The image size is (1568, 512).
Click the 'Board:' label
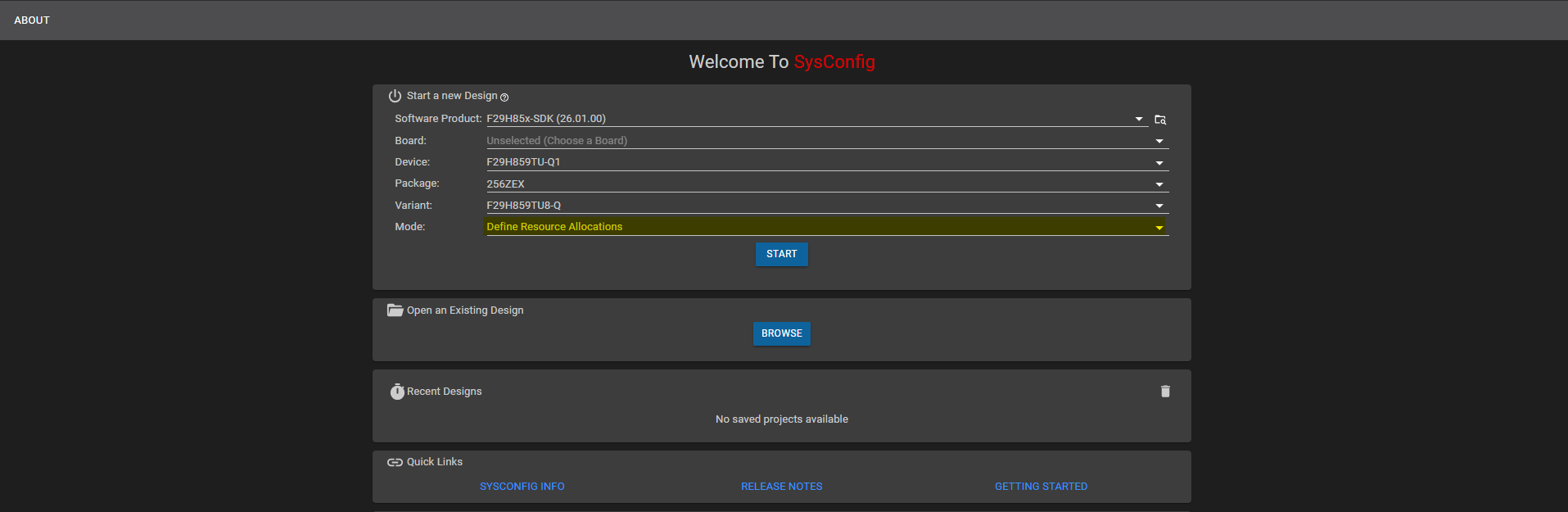point(410,141)
